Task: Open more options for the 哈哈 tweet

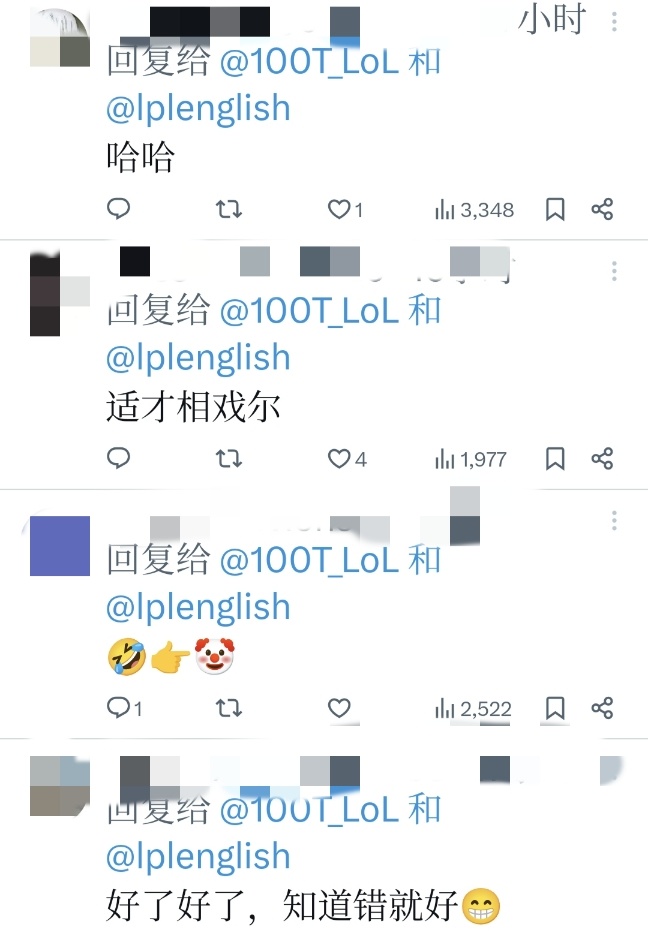Action: (x=614, y=23)
